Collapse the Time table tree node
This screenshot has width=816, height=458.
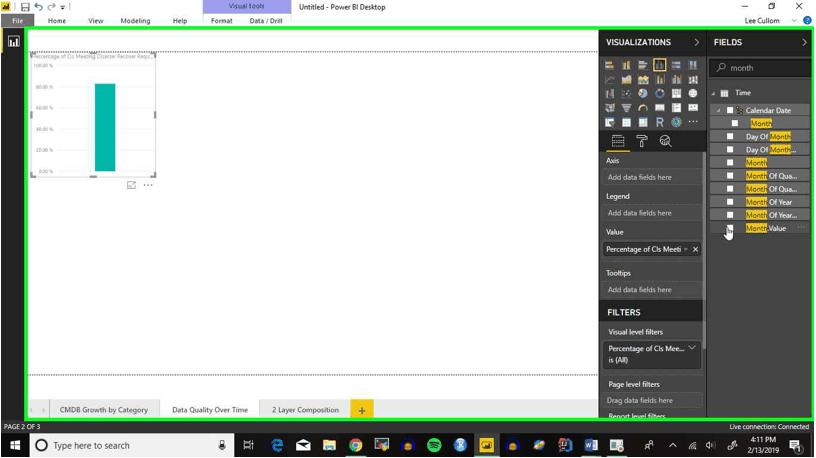click(713, 93)
